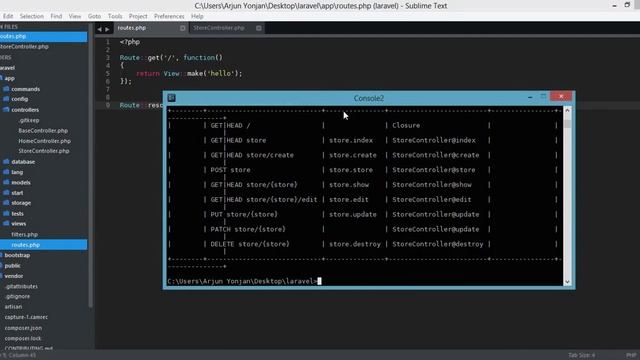Viewport: 640px width, 360px height.
Task: Switch to the routes.php tab
Action: click(x=131, y=28)
